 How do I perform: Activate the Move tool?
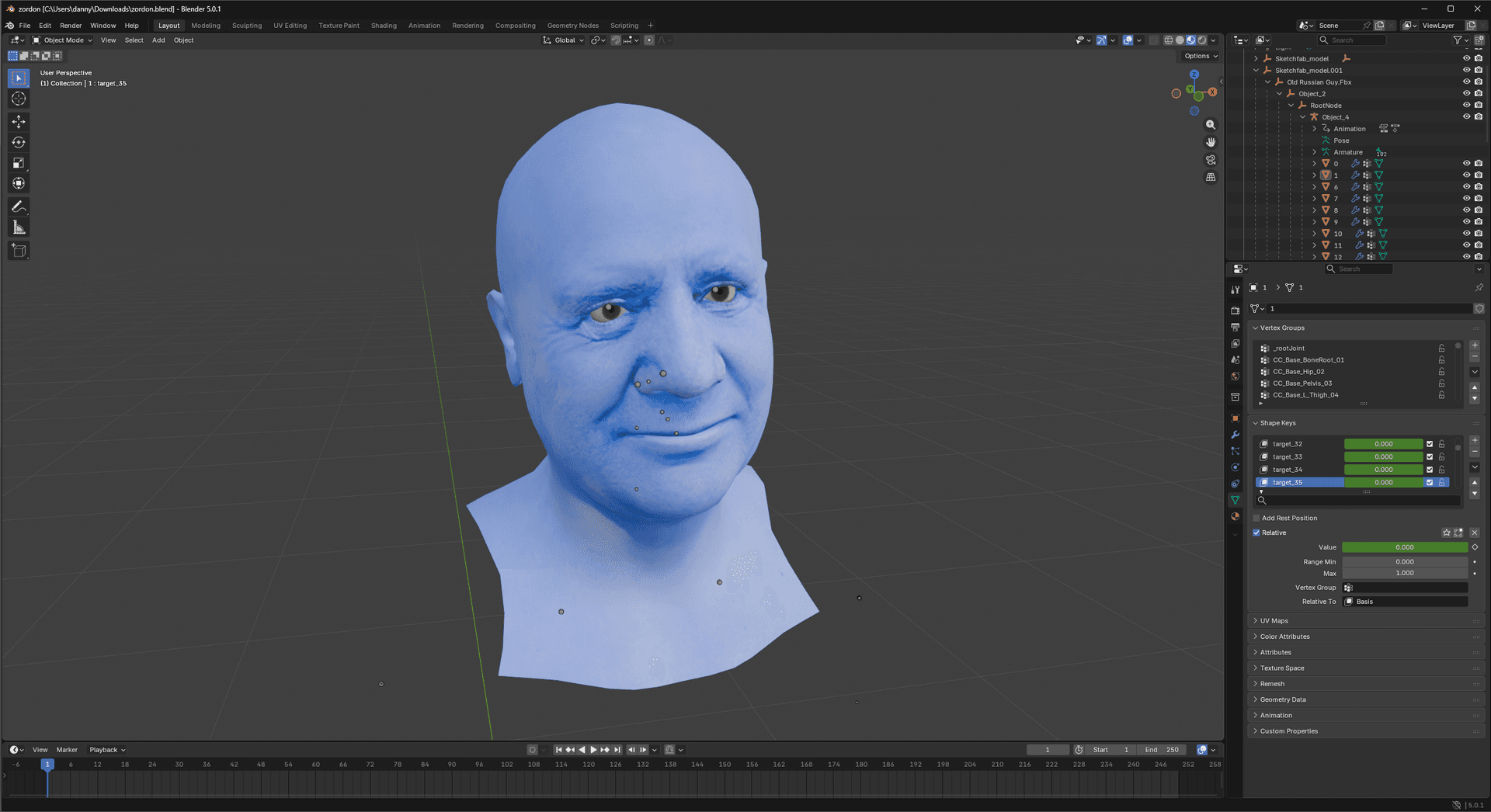19,121
